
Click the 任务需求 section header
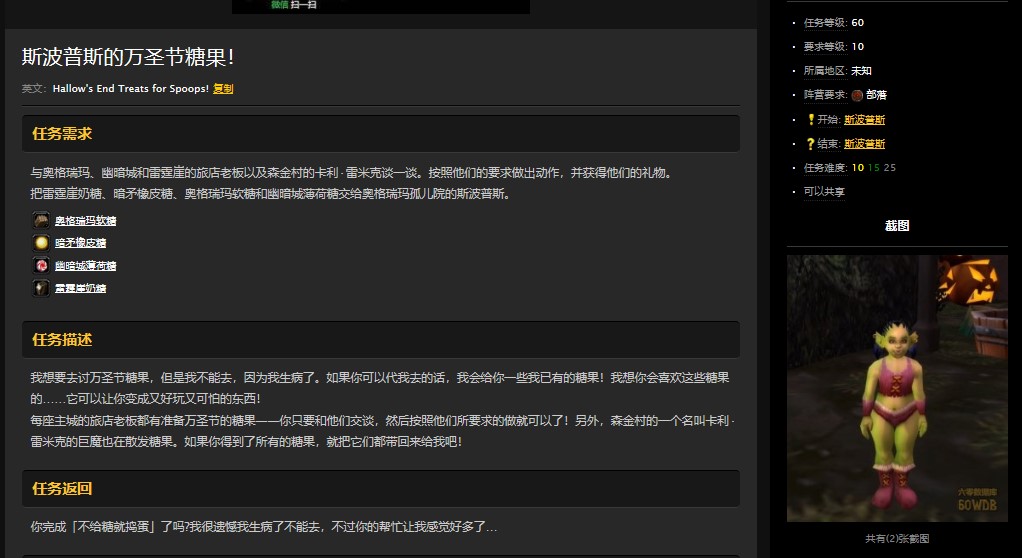(x=62, y=133)
